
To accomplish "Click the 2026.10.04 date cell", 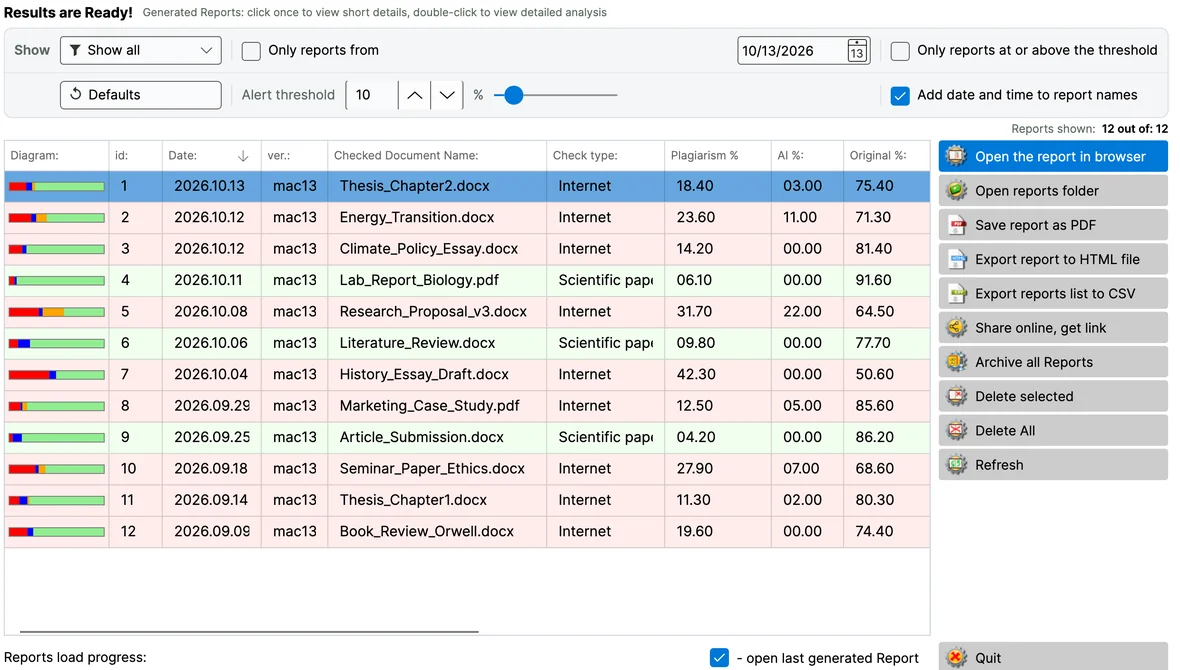I will (x=211, y=374).
